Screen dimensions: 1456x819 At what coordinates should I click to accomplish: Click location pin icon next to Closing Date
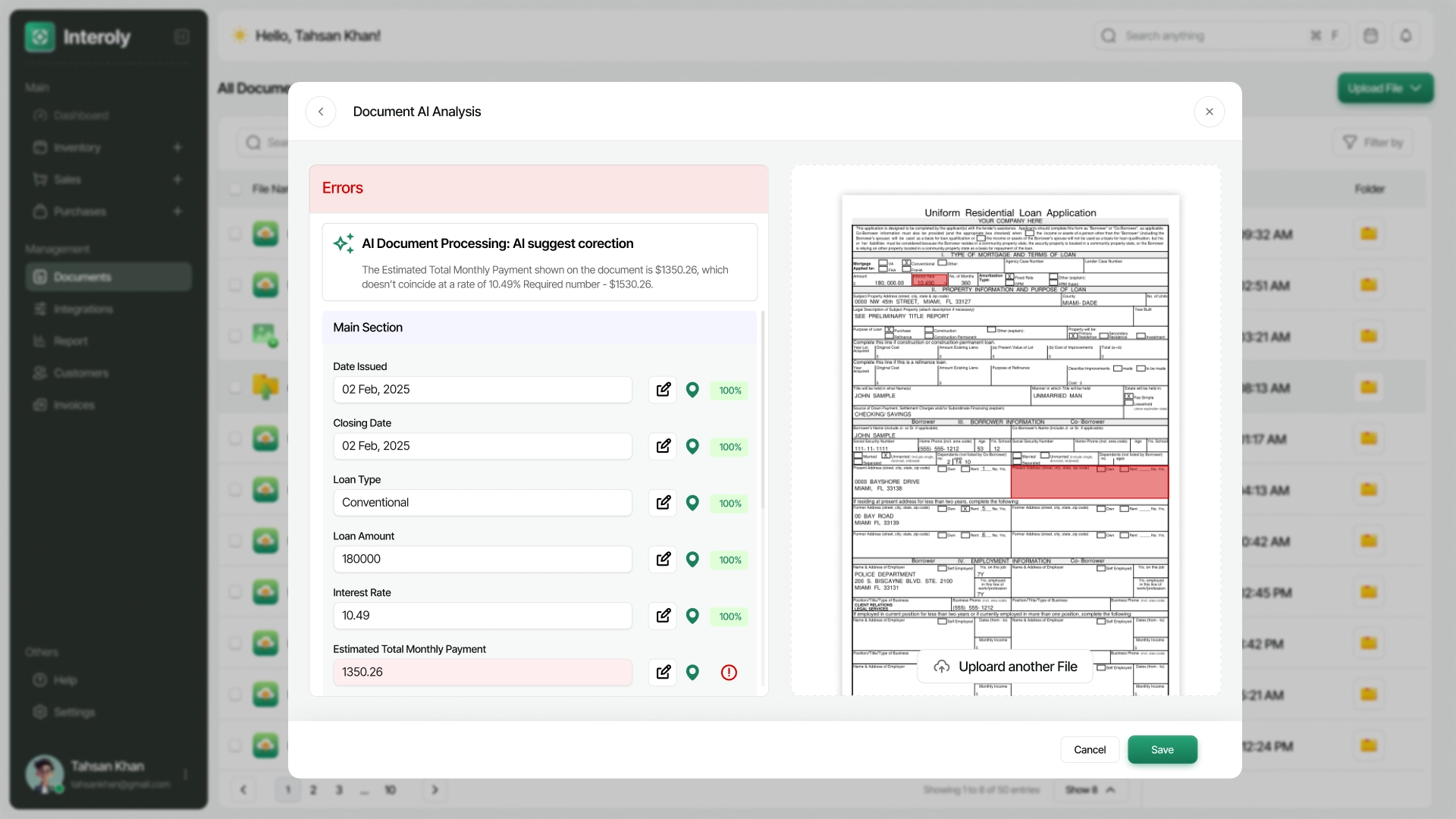pyautogui.click(x=692, y=447)
